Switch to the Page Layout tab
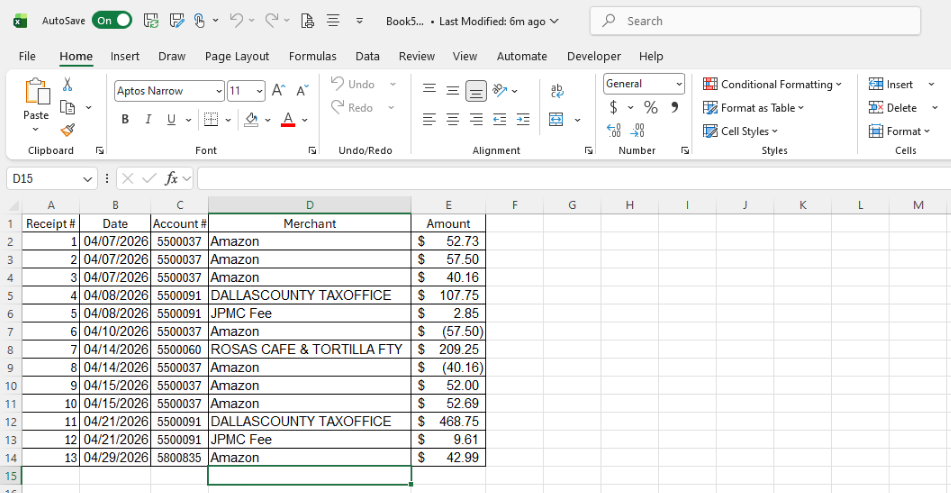951x493 pixels. (x=237, y=56)
